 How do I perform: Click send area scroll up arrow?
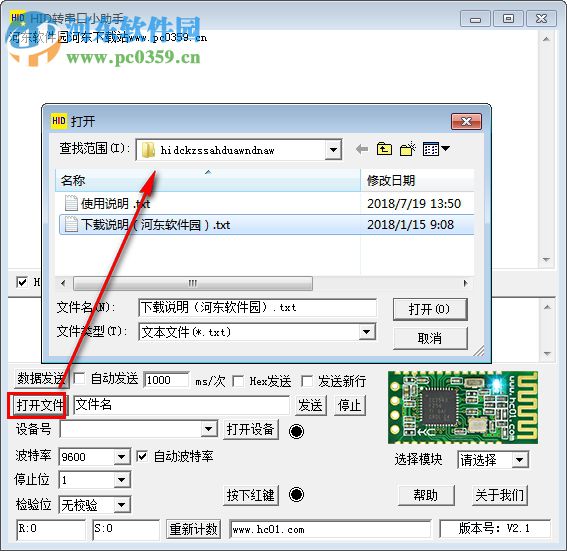point(547,307)
